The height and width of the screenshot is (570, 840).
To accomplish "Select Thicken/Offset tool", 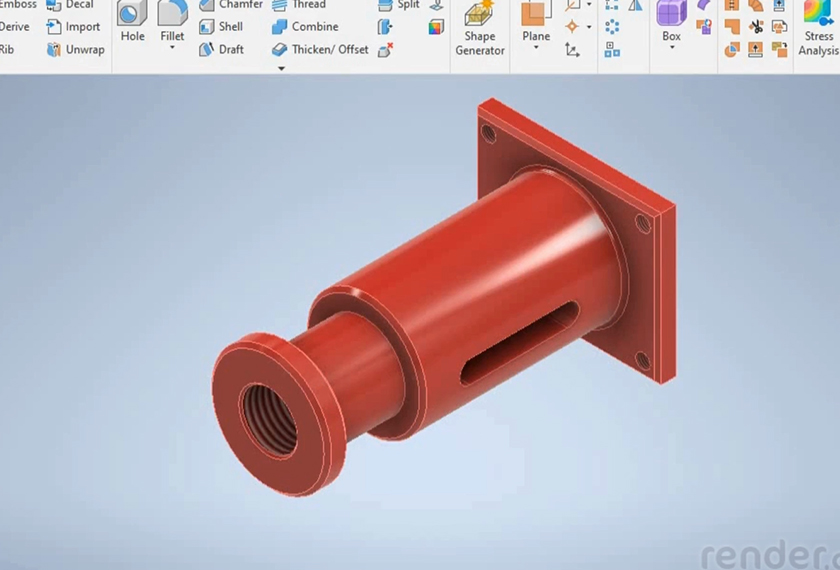I will pyautogui.click(x=320, y=49).
